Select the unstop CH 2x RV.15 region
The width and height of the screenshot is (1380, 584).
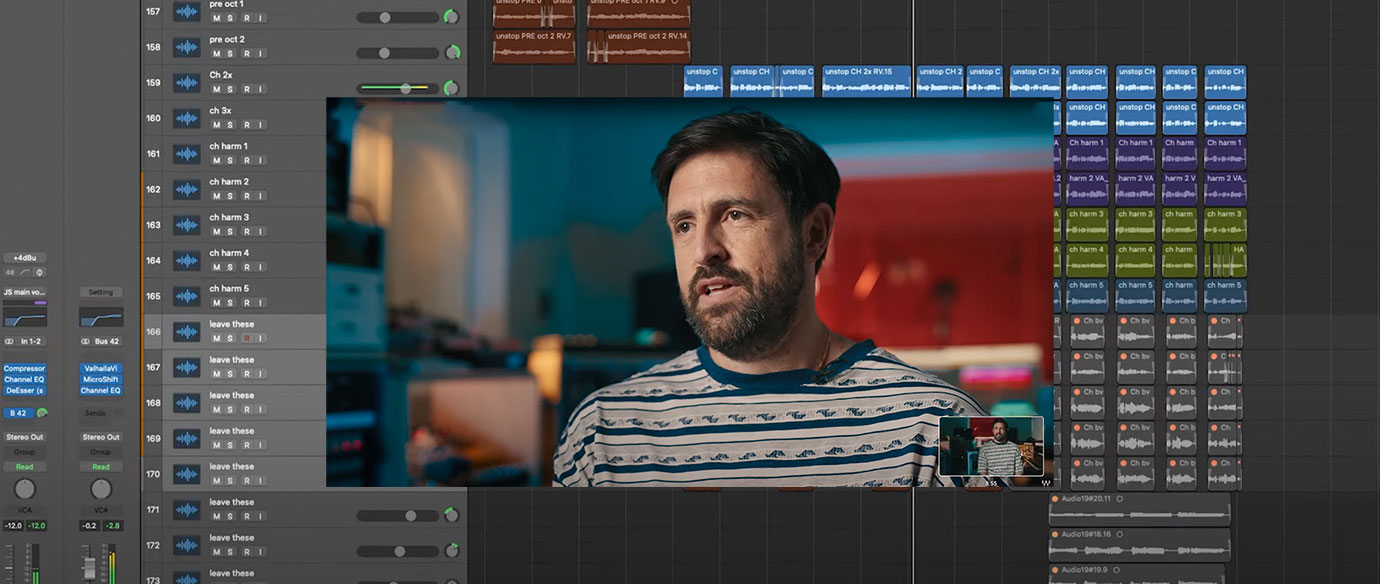click(x=866, y=81)
